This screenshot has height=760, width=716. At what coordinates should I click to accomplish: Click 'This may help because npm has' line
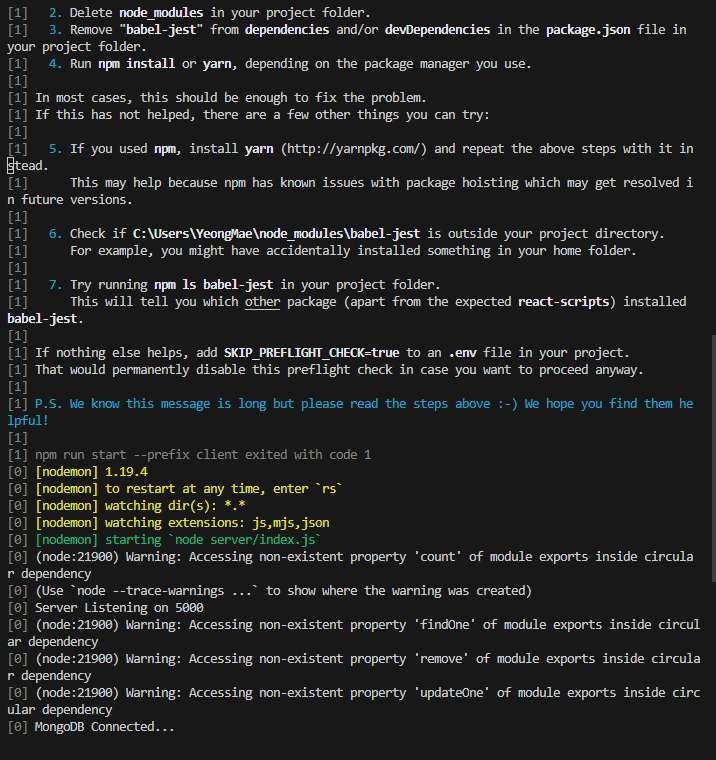[350, 191]
